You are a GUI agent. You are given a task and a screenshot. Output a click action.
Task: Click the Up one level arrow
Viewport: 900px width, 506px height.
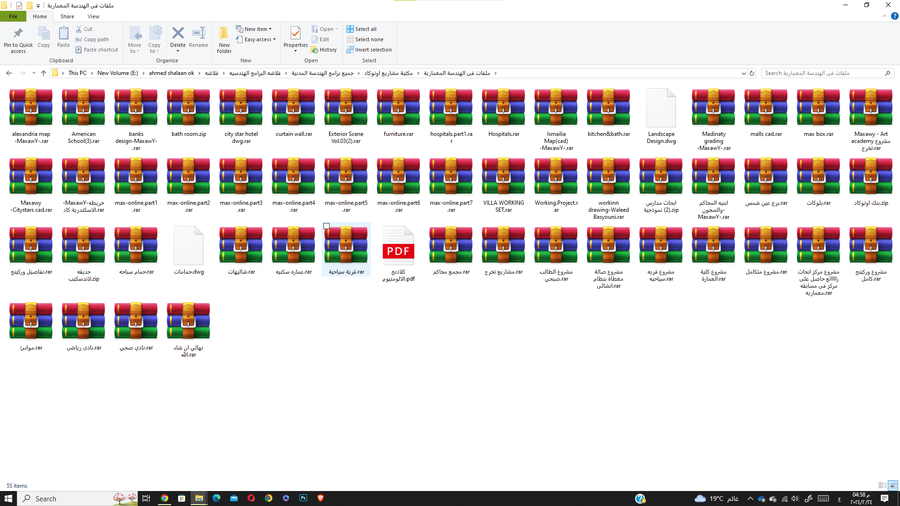pos(43,73)
